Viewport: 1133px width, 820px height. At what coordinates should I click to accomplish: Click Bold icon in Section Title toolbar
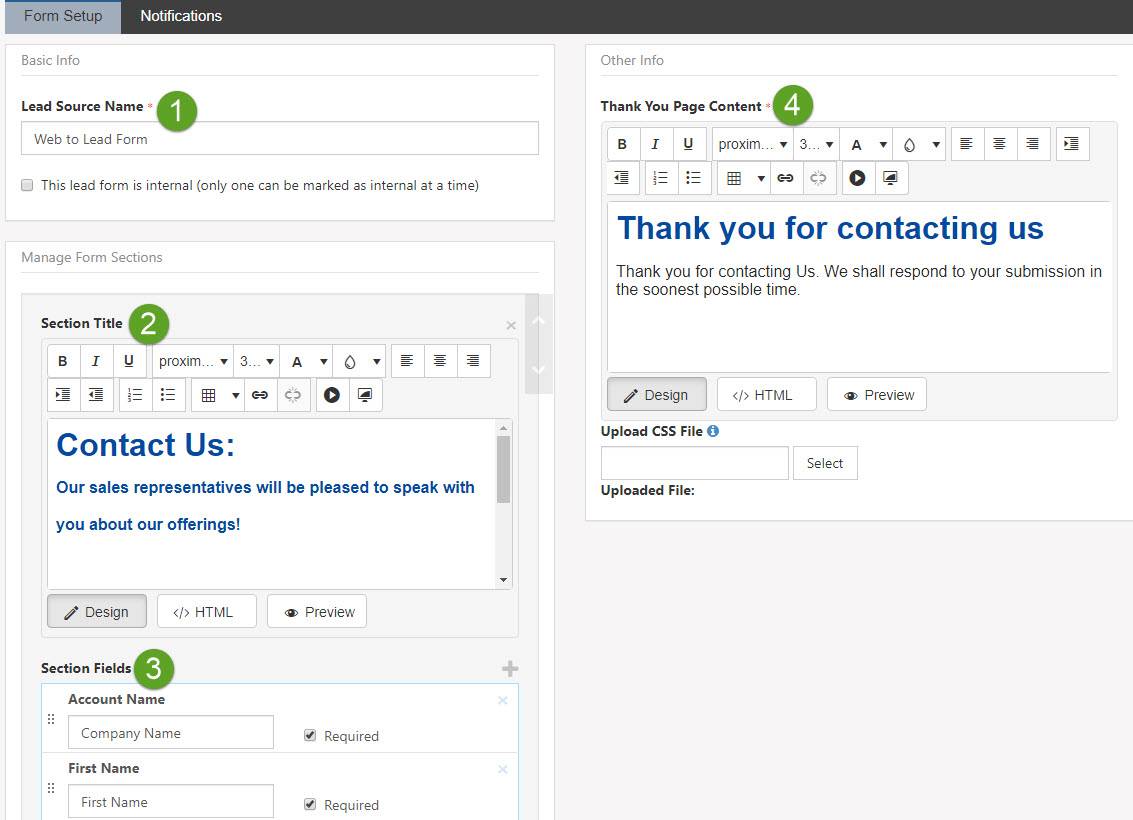(63, 361)
